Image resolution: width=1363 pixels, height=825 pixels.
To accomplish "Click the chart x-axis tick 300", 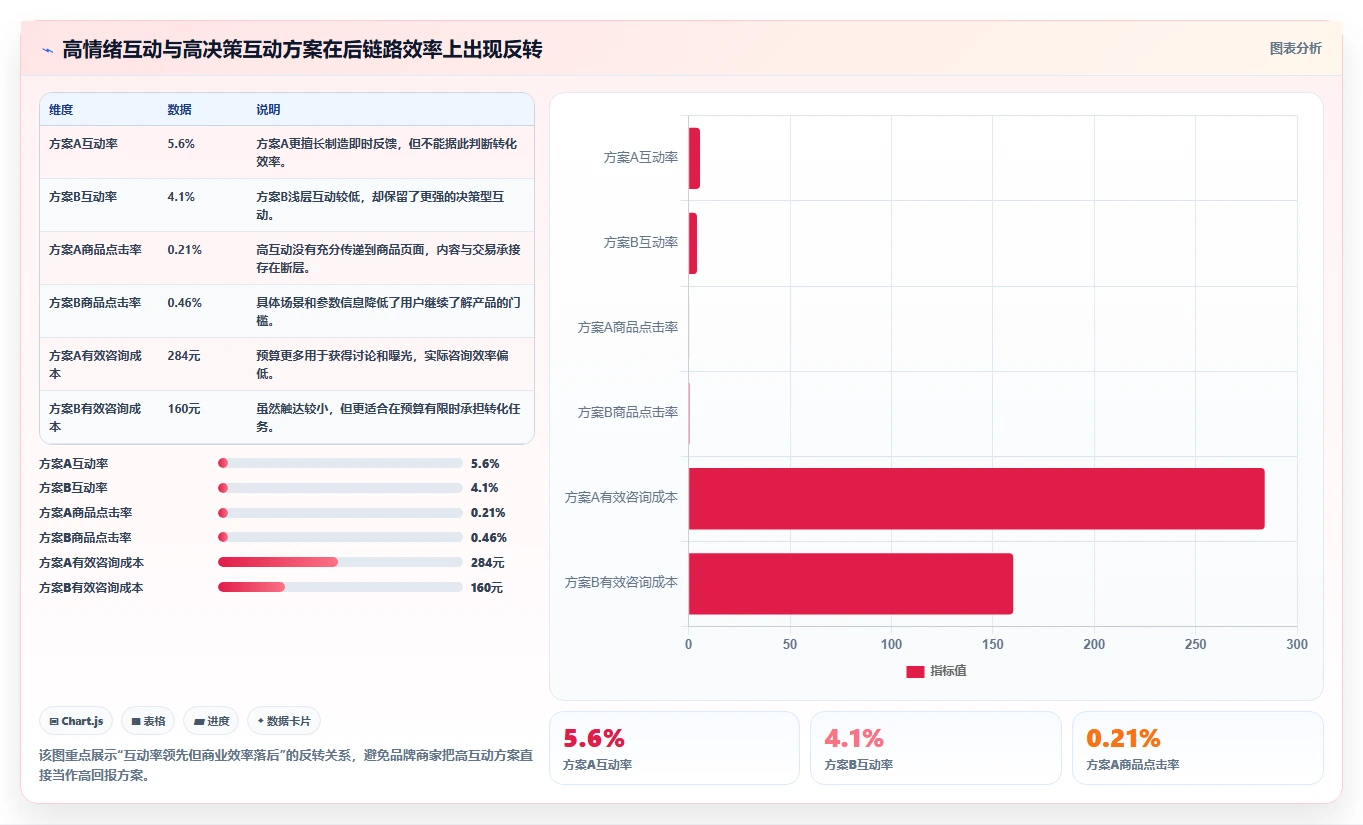I will [x=1297, y=645].
